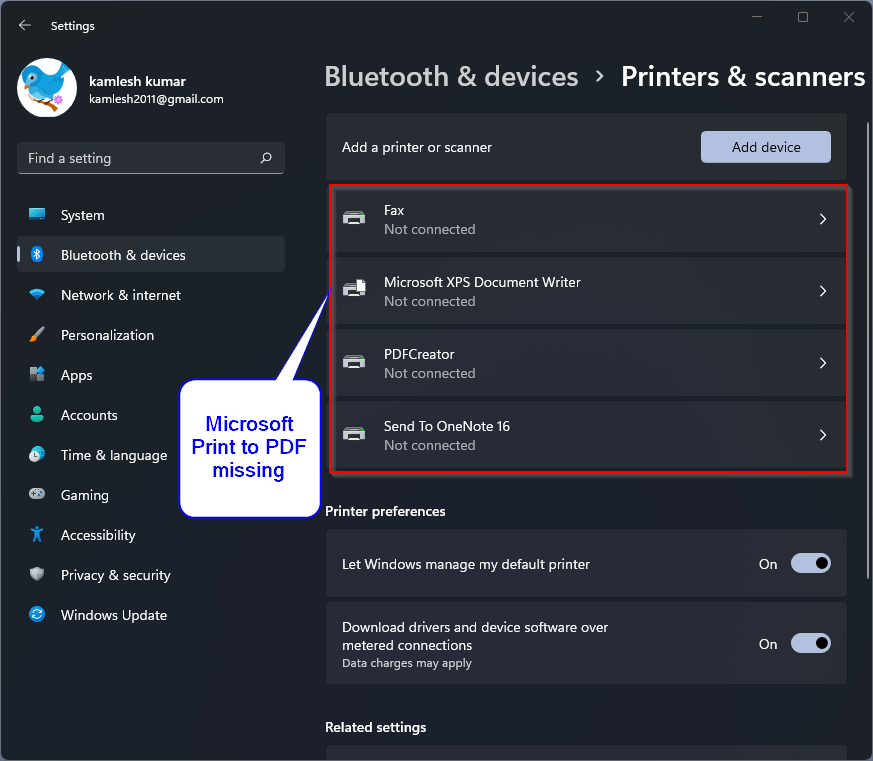Click the Personalization brush icon
Viewport: 873px width, 761px height.
[x=37, y=335]
